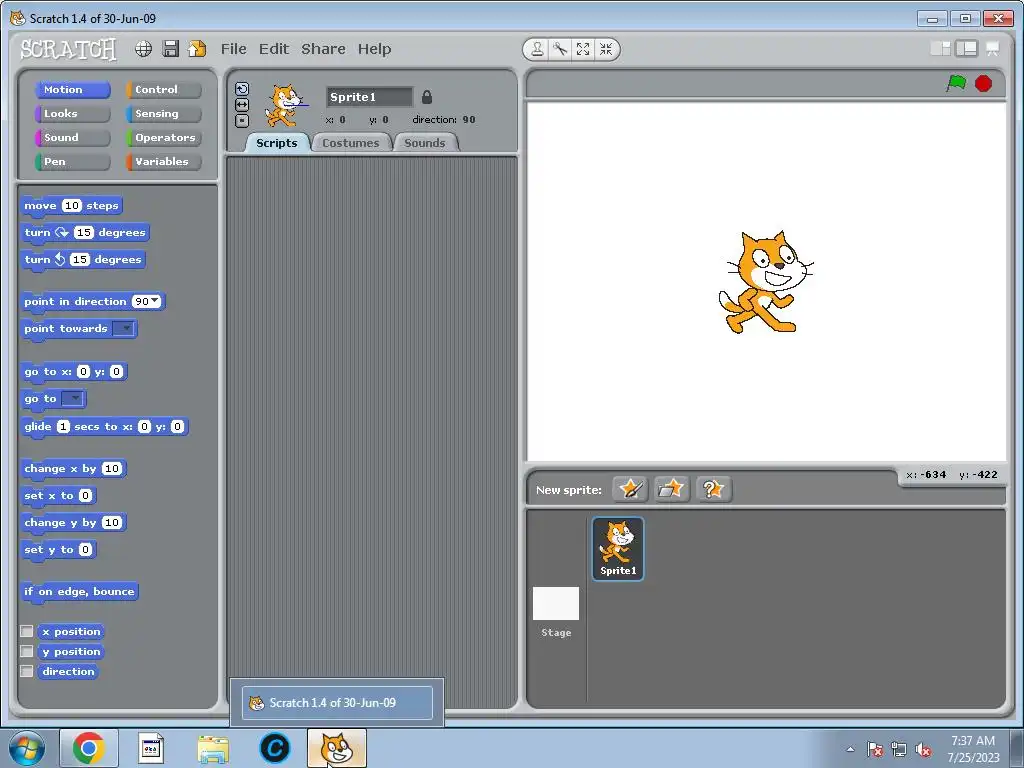Viewport: 1024px width, 768px height.
Task: Click the change x by 10 block
Action: click(x=73, y=468)
